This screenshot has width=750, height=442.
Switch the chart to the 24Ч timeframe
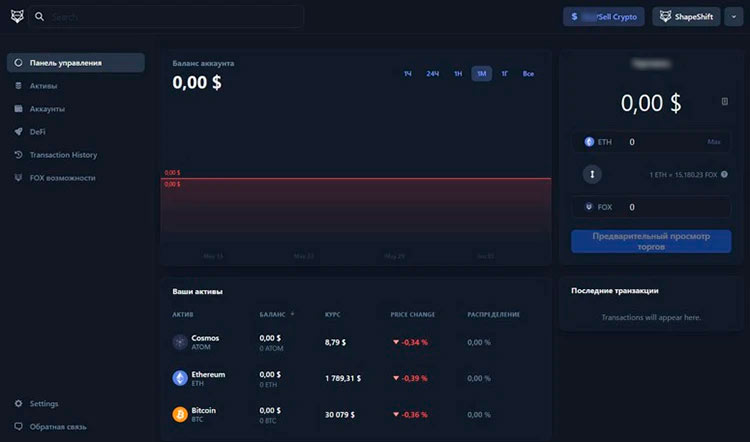432,74
